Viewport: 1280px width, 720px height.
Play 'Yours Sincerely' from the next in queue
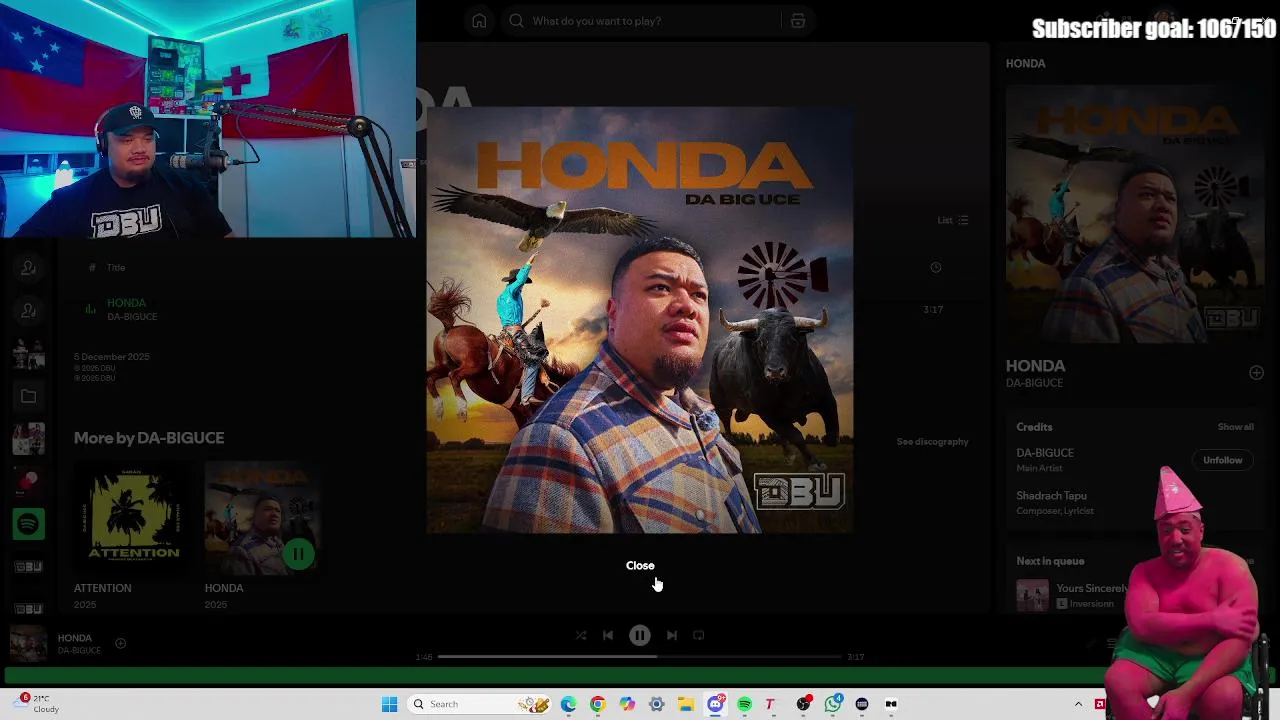[x=1033, y=595]
